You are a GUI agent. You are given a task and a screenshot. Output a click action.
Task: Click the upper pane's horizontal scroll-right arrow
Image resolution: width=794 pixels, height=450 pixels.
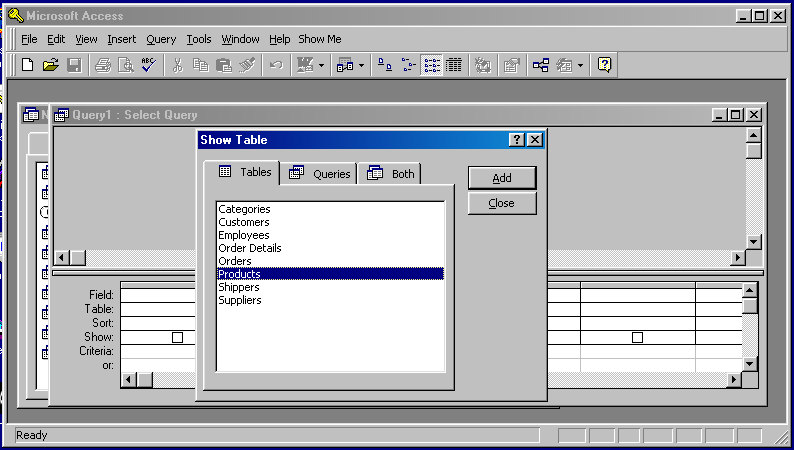[x=738, y=258]
